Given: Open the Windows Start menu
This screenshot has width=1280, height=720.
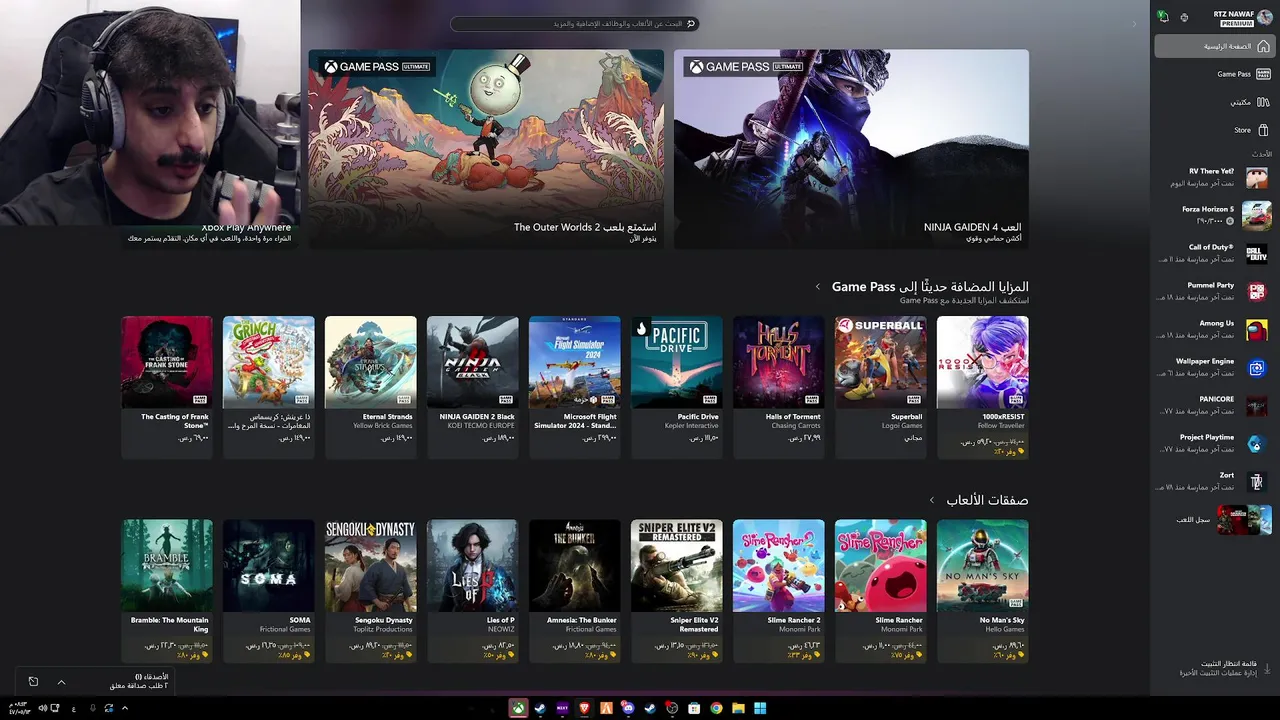Looking at the screenshot, I should (x=760, y=708).
